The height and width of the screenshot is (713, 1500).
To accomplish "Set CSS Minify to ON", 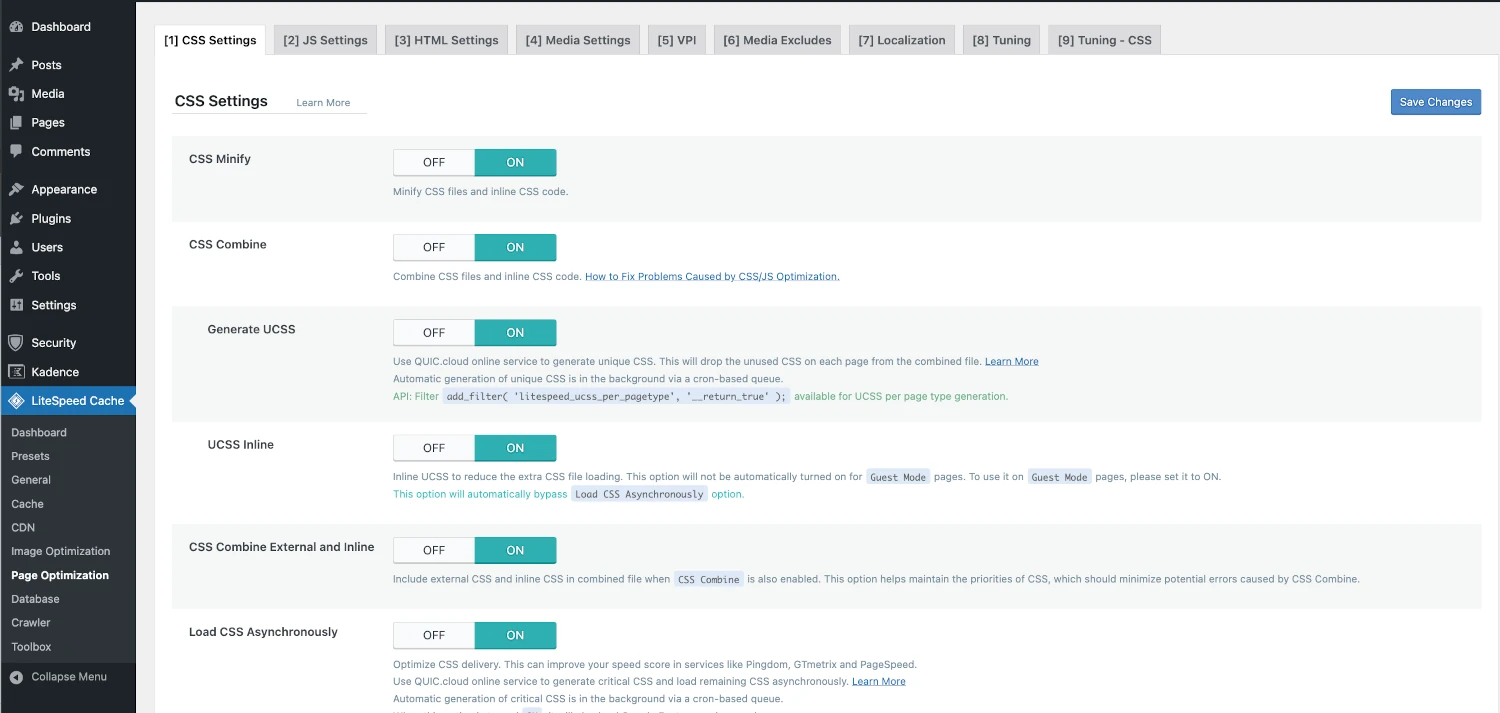I will pos(515,162).
